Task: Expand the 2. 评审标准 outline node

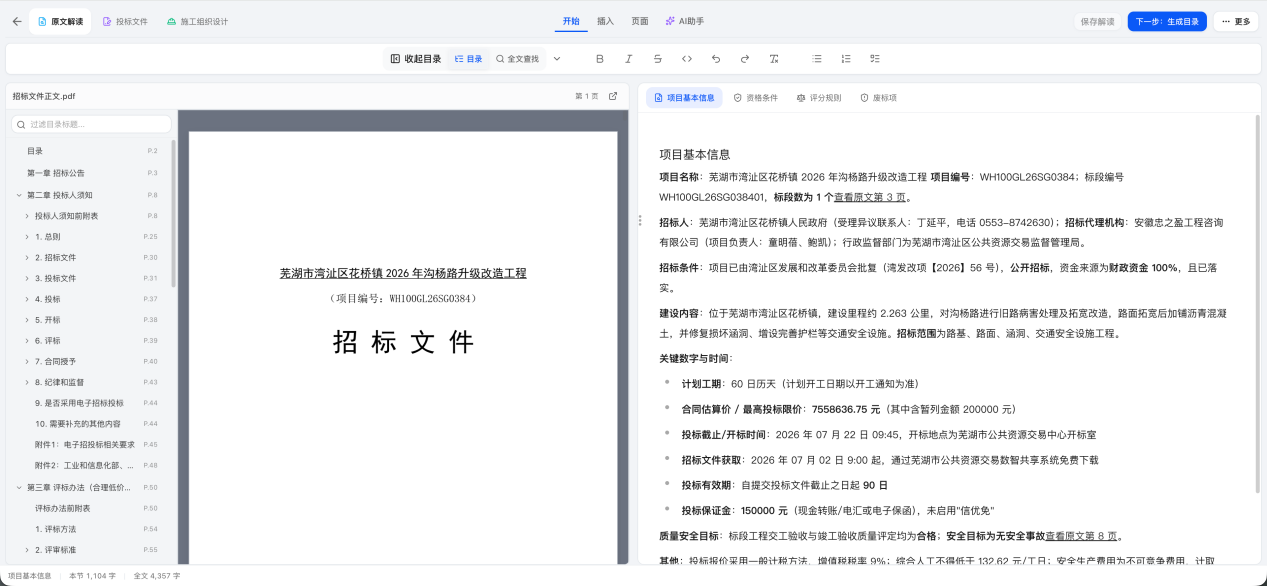Action: click(x=27, y=550)
